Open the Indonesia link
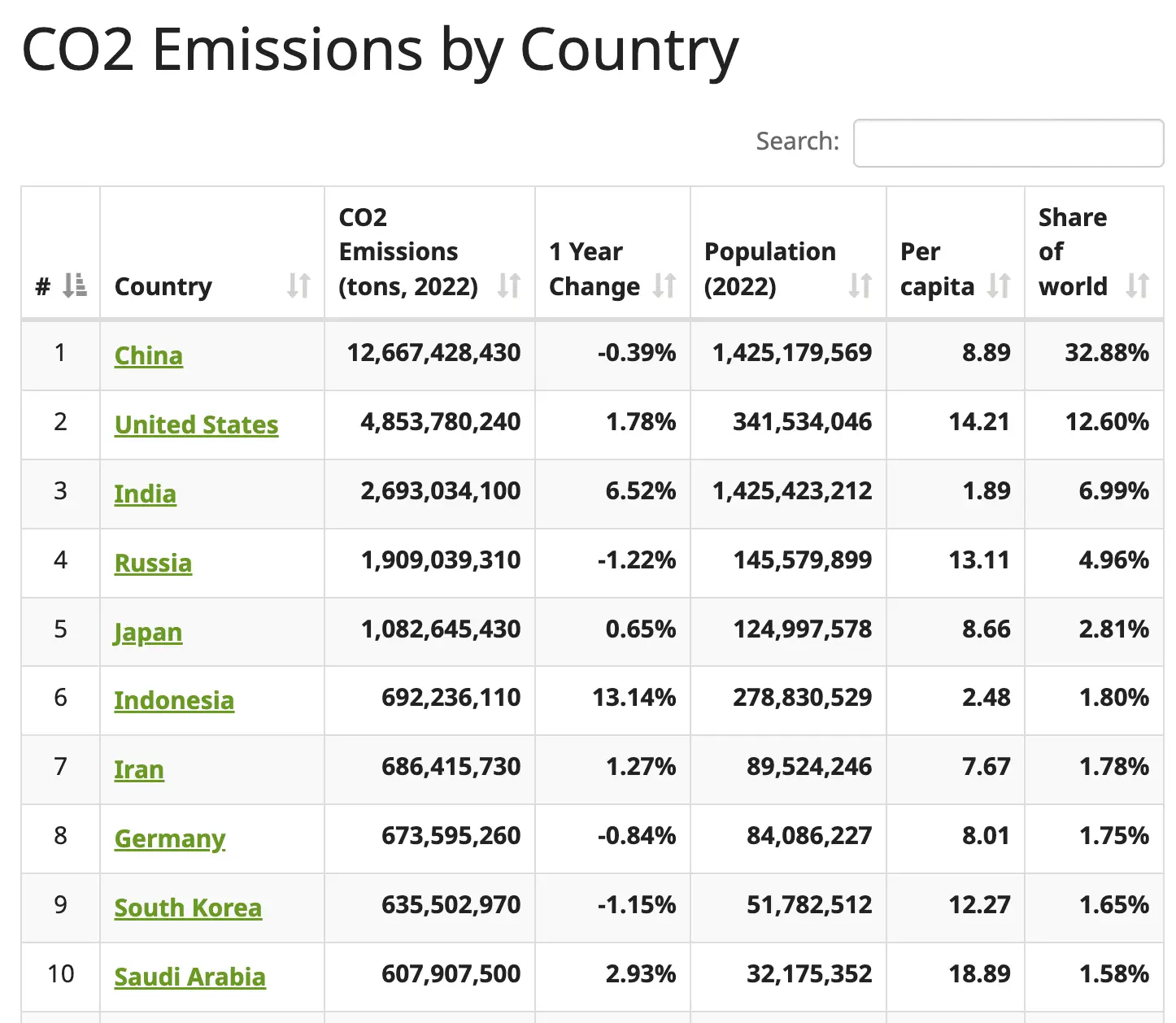This screenshot has height=1023, width=1176. click(x=174, y=700)
